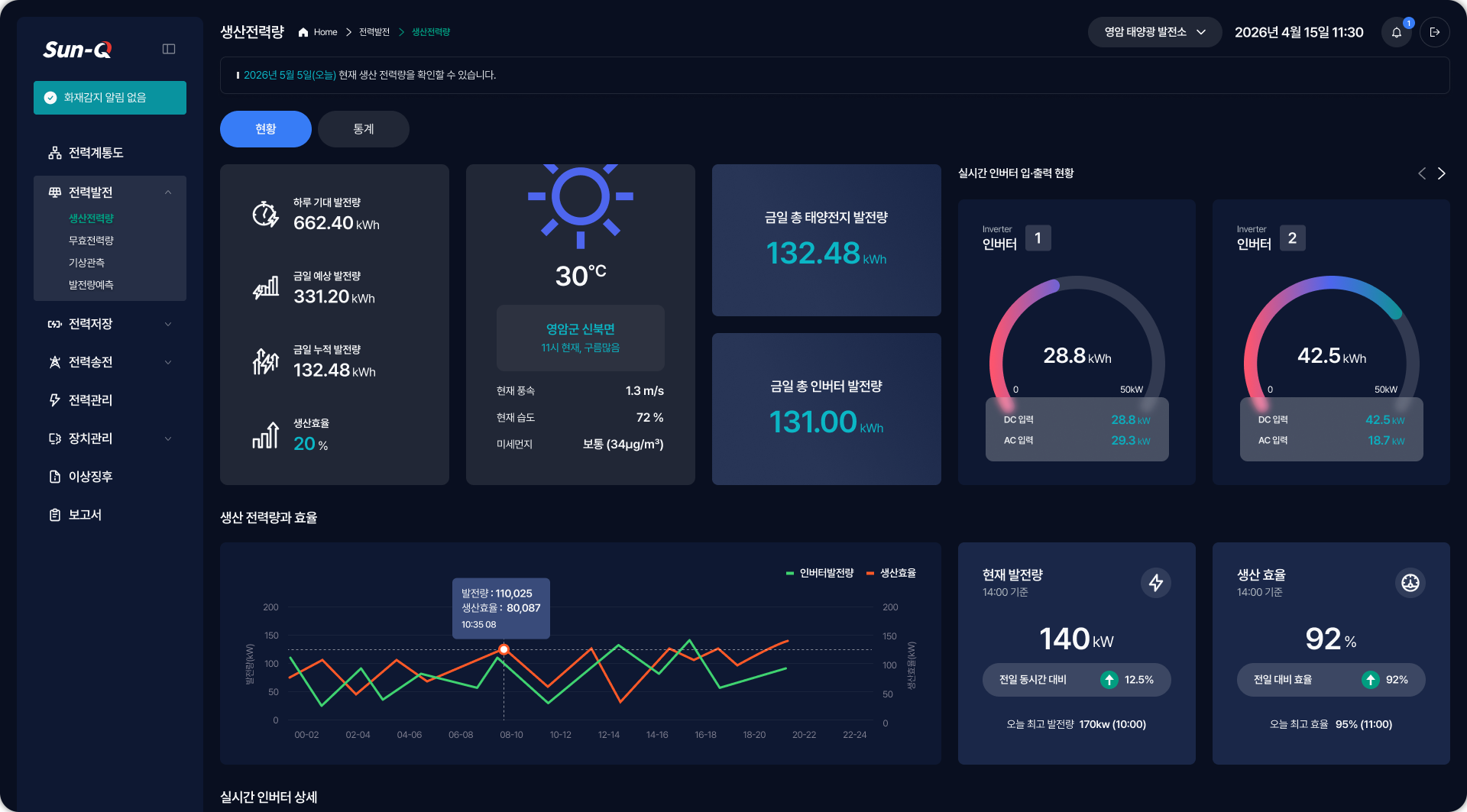The image size is (1467, 812).
Task: Click the gauge icon in 생산 효율 card
Action: [x=1410, y=583]
